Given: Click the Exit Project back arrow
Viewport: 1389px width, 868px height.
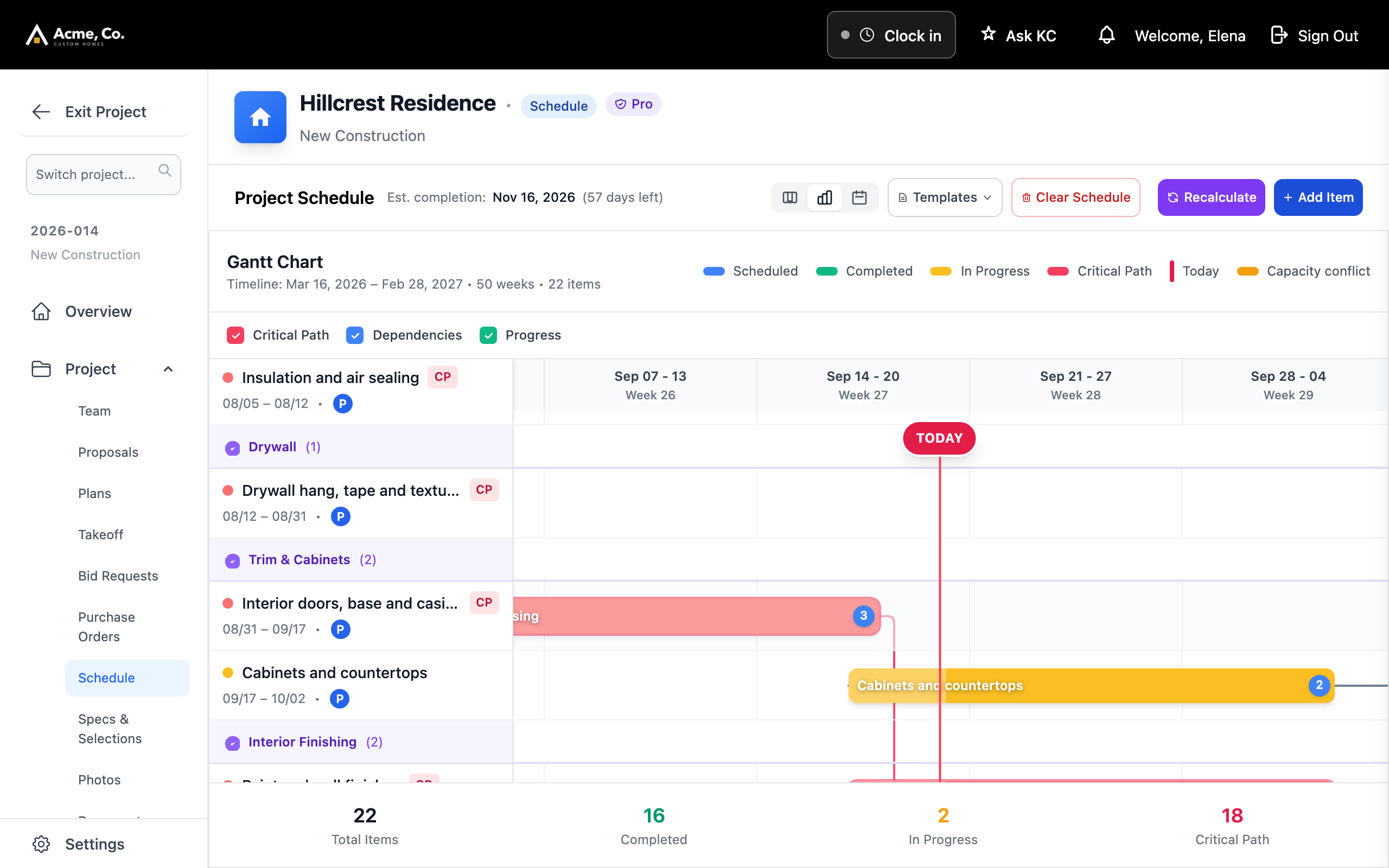Looking at the screenshot, I should point(41,111).
